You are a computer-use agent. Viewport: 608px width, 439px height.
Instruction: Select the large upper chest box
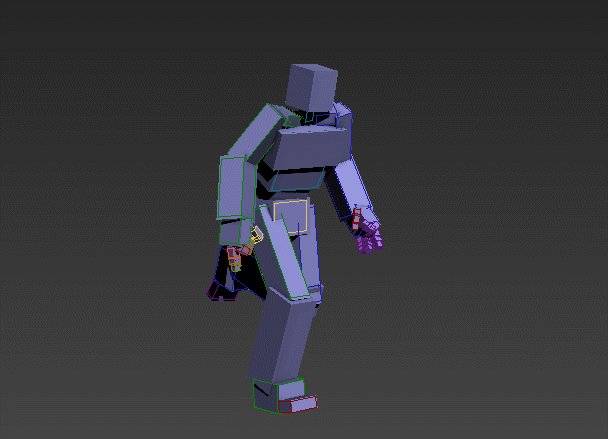pyautogui.click(x=310, y=149)
